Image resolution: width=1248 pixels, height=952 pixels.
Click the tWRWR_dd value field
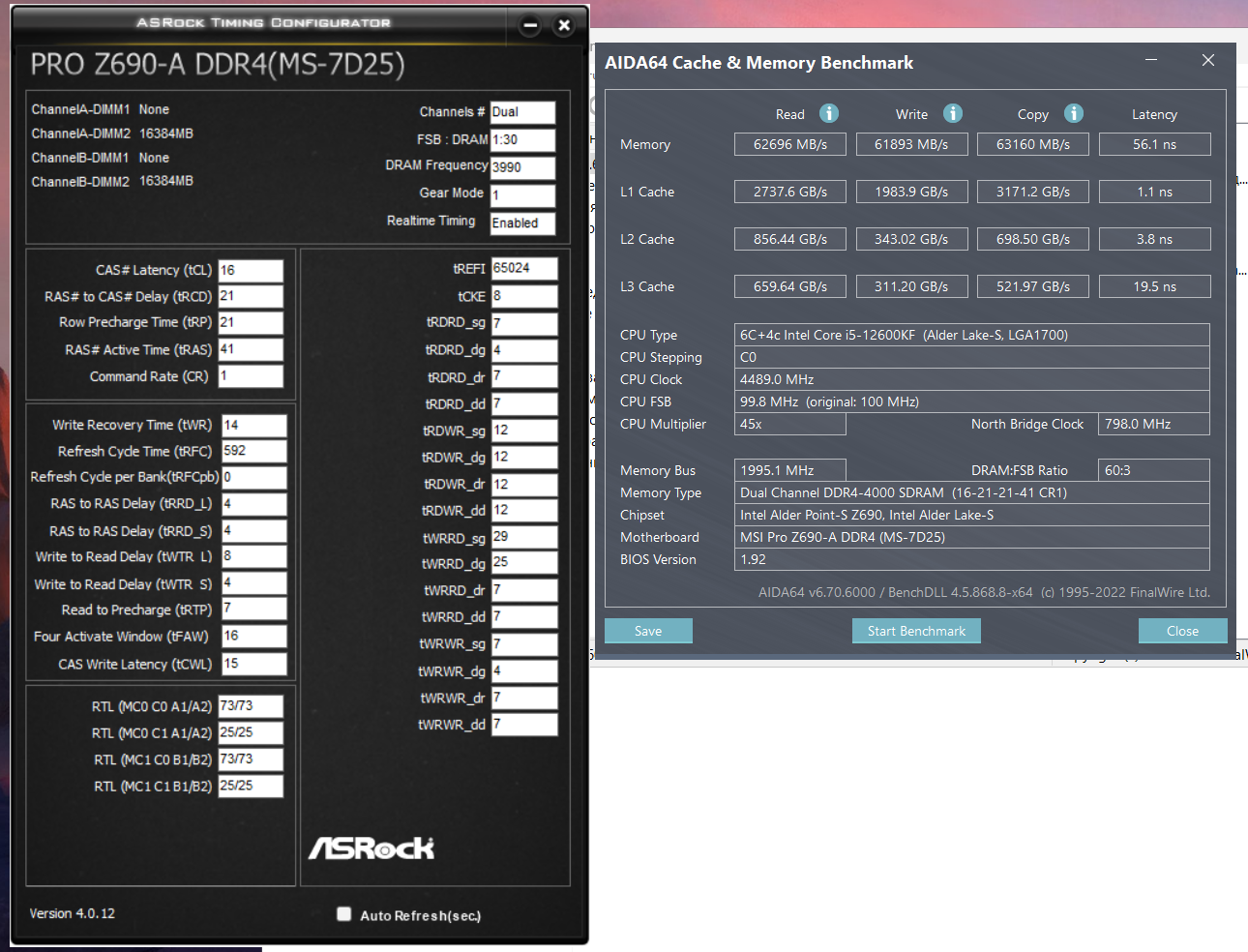pyautogui.click(x=524, y=724)
